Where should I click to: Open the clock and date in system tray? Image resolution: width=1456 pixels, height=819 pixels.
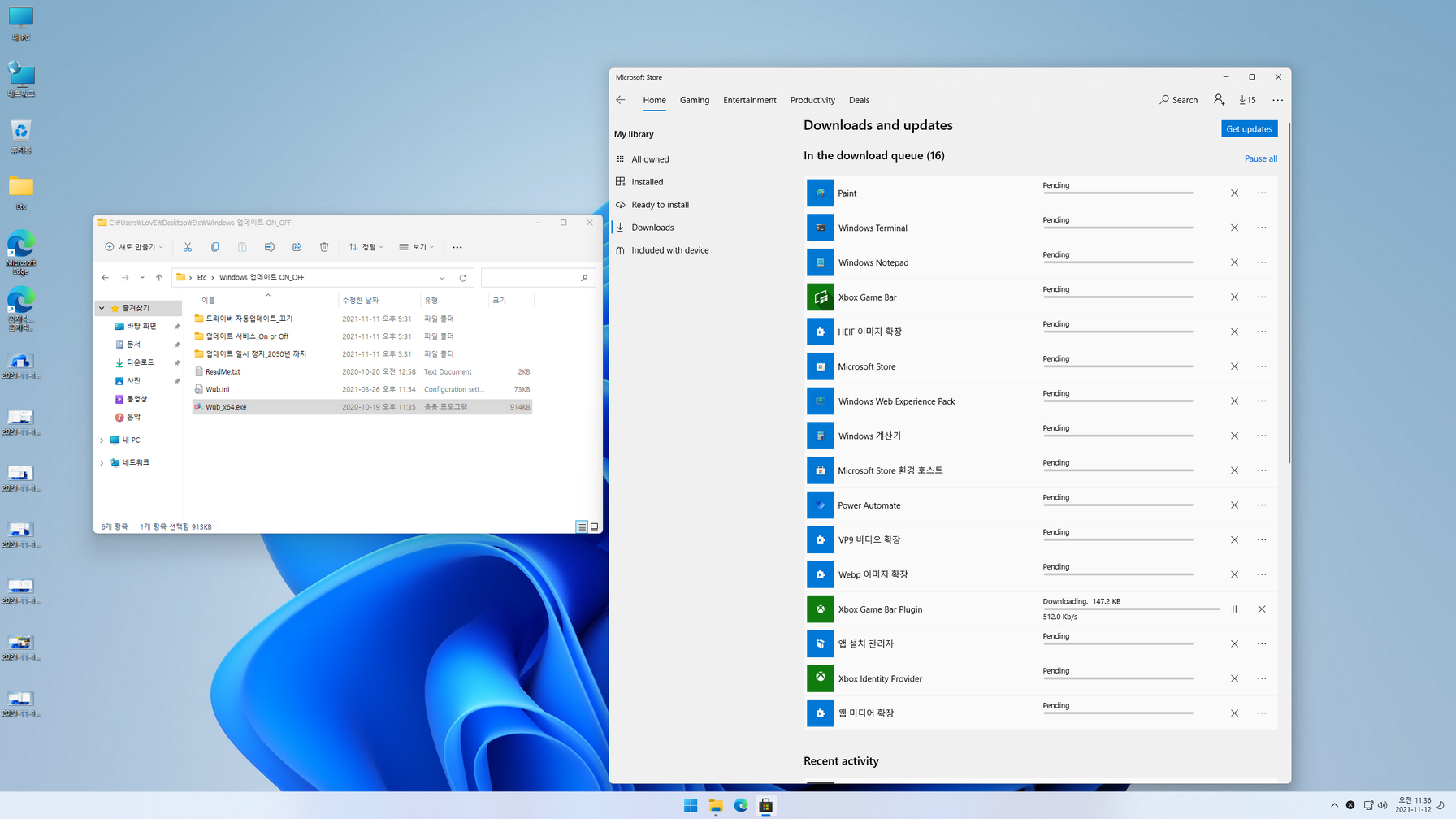coord(1413,805)
